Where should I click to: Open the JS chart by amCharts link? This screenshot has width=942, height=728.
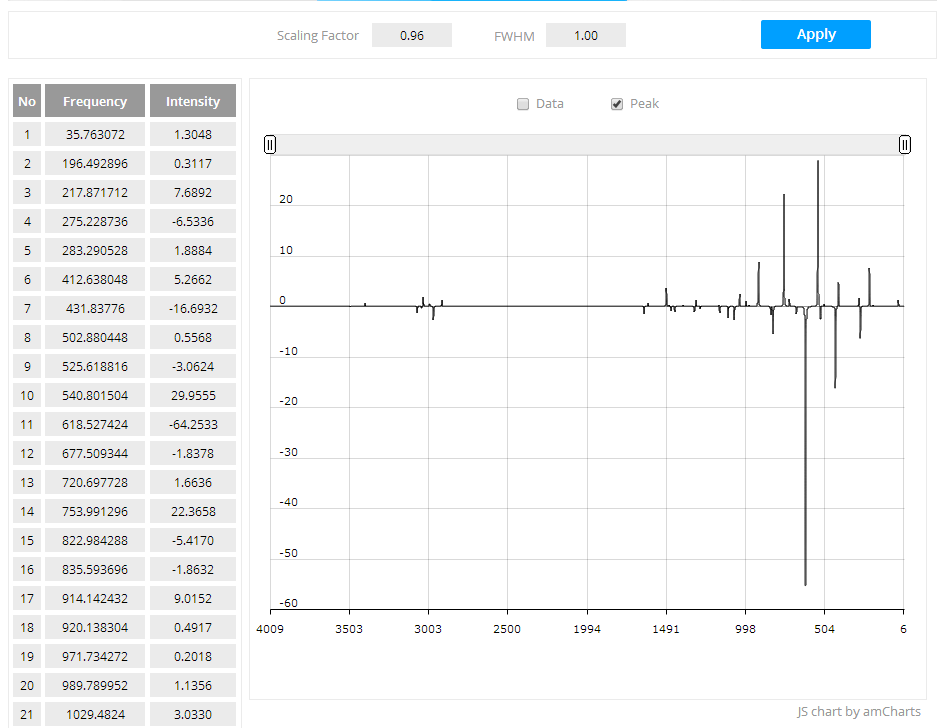858,712
